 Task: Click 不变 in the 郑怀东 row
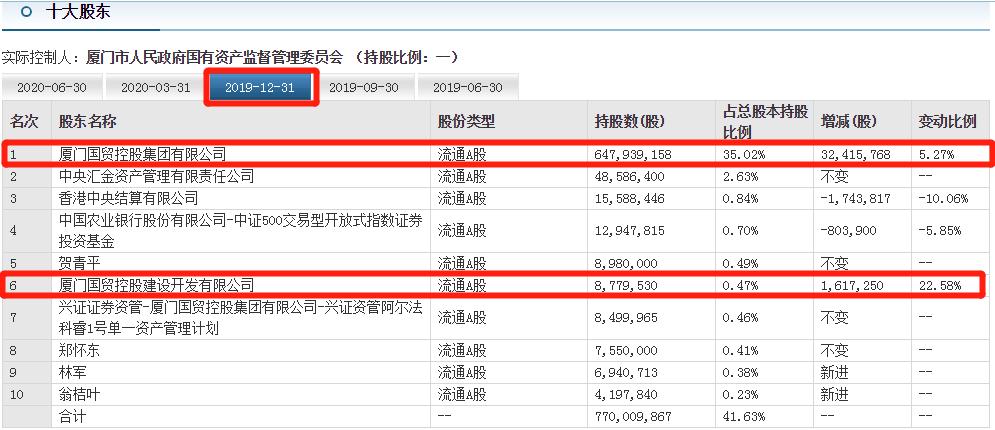pos(834,350)
